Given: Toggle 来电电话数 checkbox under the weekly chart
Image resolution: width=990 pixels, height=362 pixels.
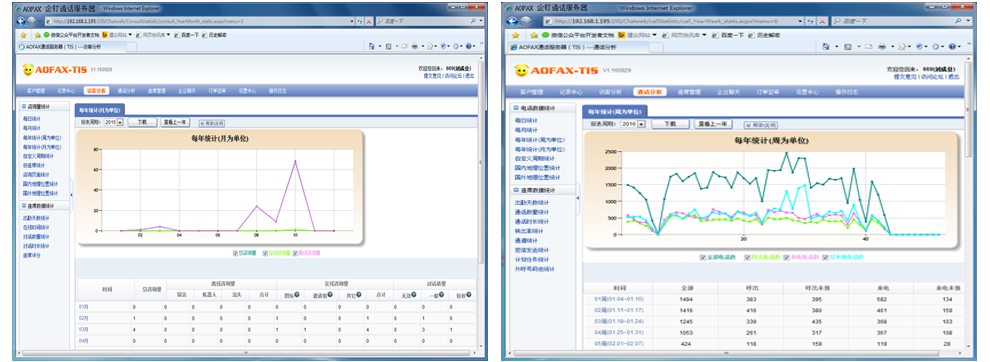Looking at the screenshot, I should pos(787,257).
